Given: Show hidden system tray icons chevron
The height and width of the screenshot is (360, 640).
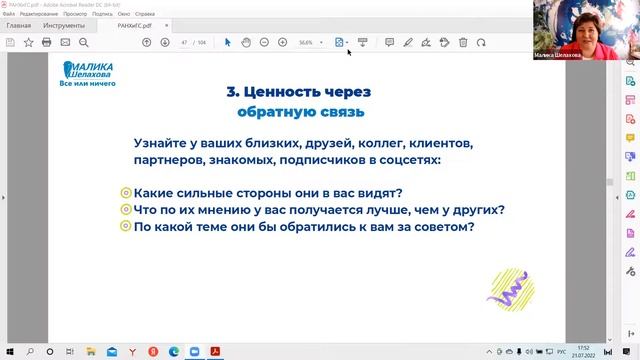Looking at the screenshot, I should coord(489,351).
